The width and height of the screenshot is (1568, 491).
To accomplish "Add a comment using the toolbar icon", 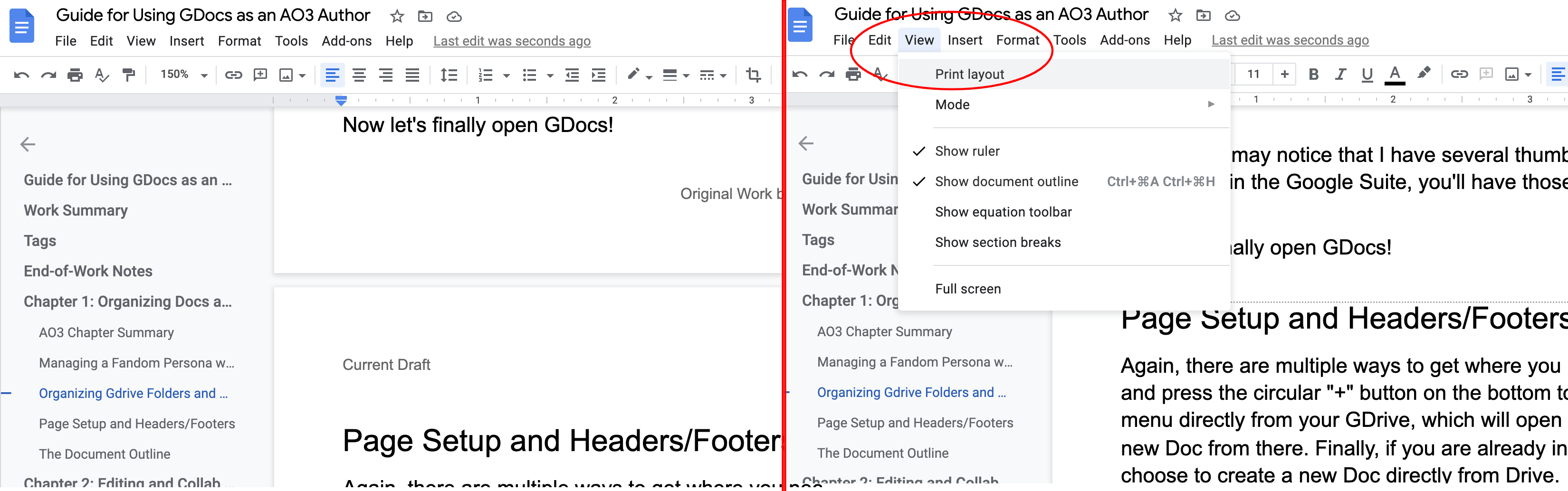I will (260, 74).
